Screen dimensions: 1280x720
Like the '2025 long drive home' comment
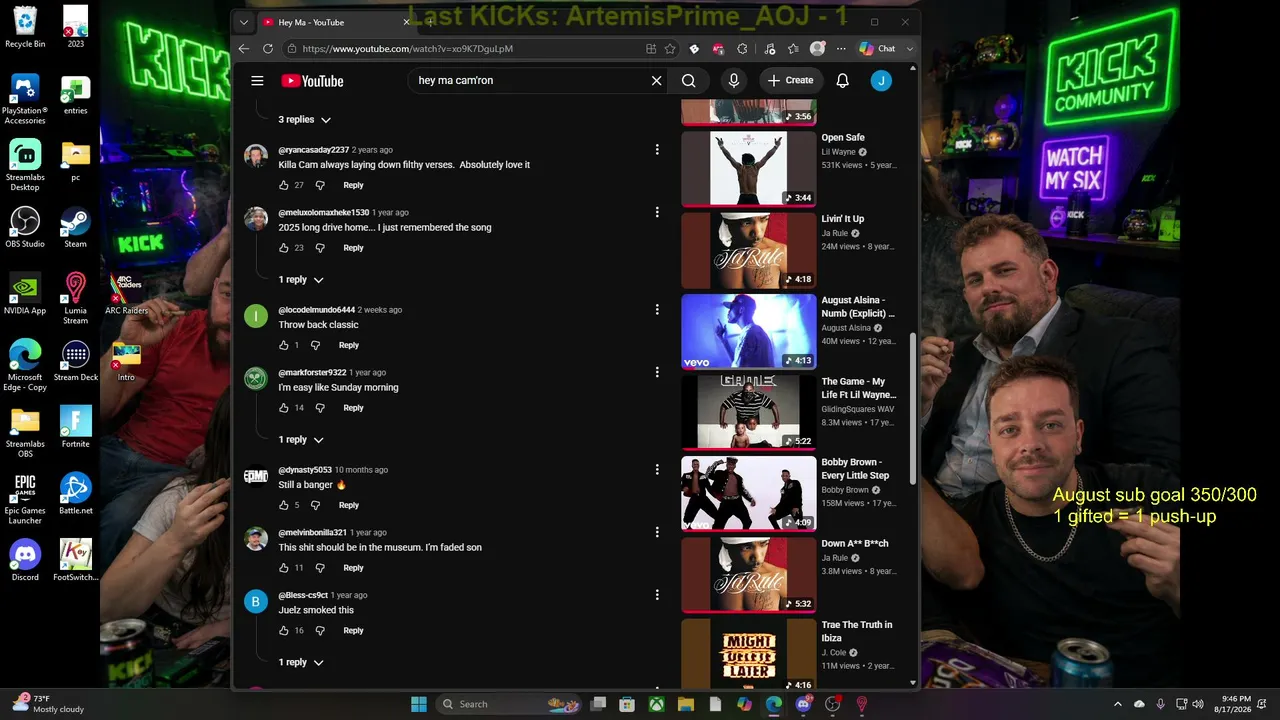(284, 248)
